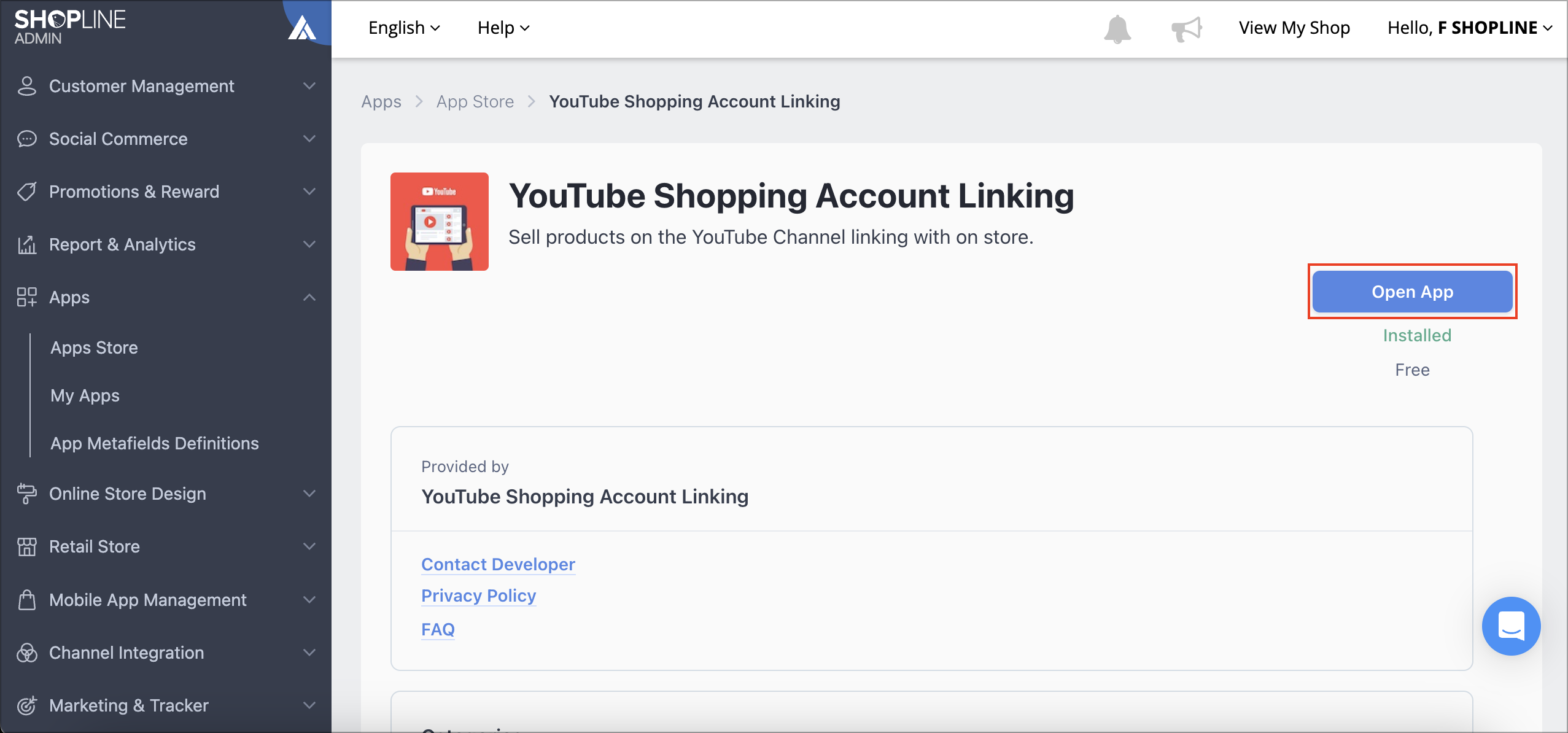Expand Retail Store chevron
This screenshot has width=1568, height=733.
coord(309,546)
